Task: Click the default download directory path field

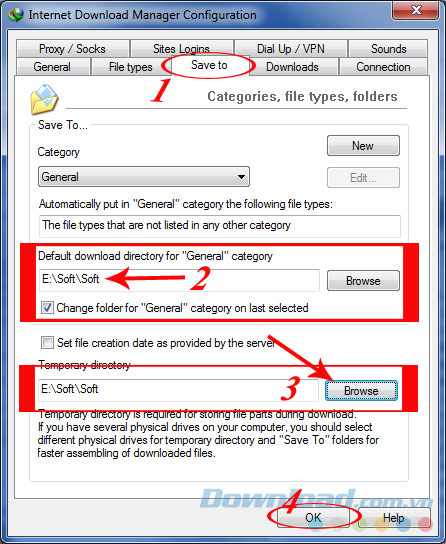Action: click(179, 280)
